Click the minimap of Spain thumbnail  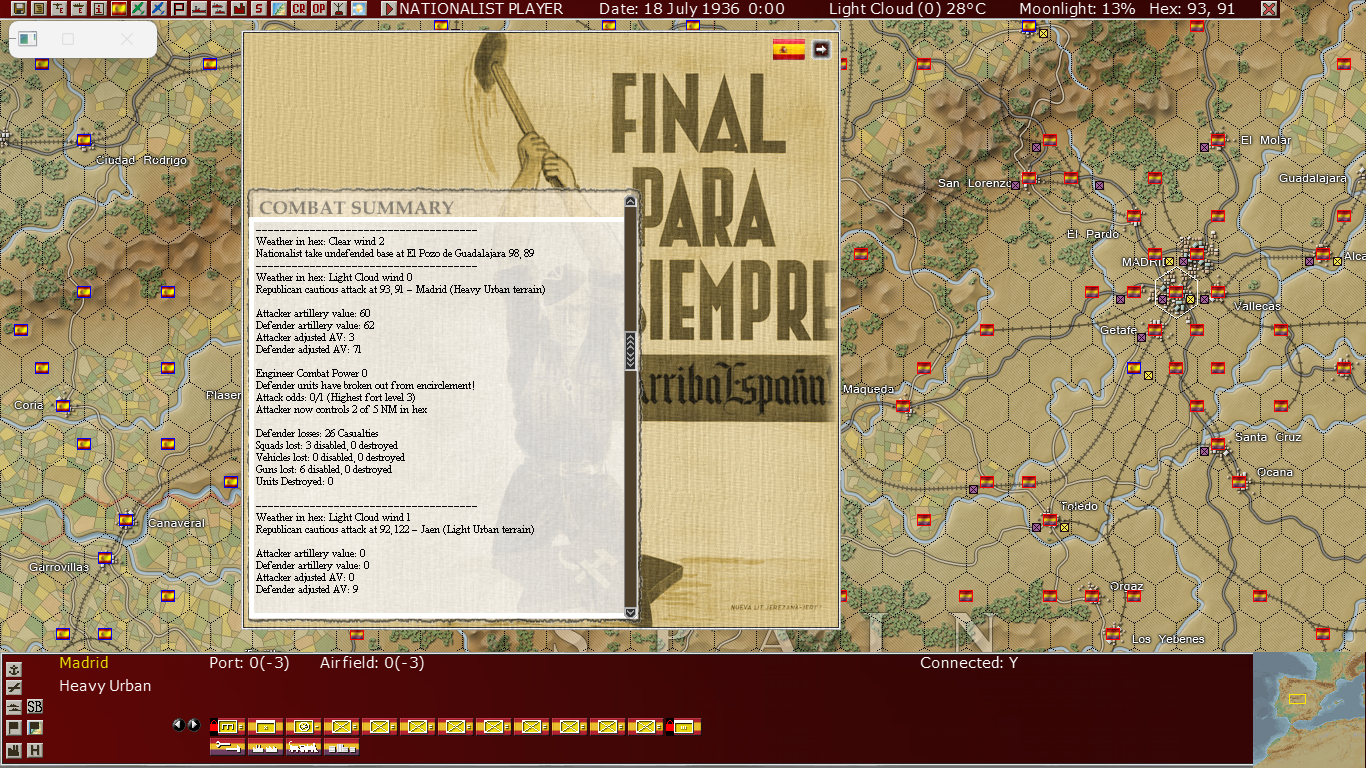click(x=1308, y=709)
